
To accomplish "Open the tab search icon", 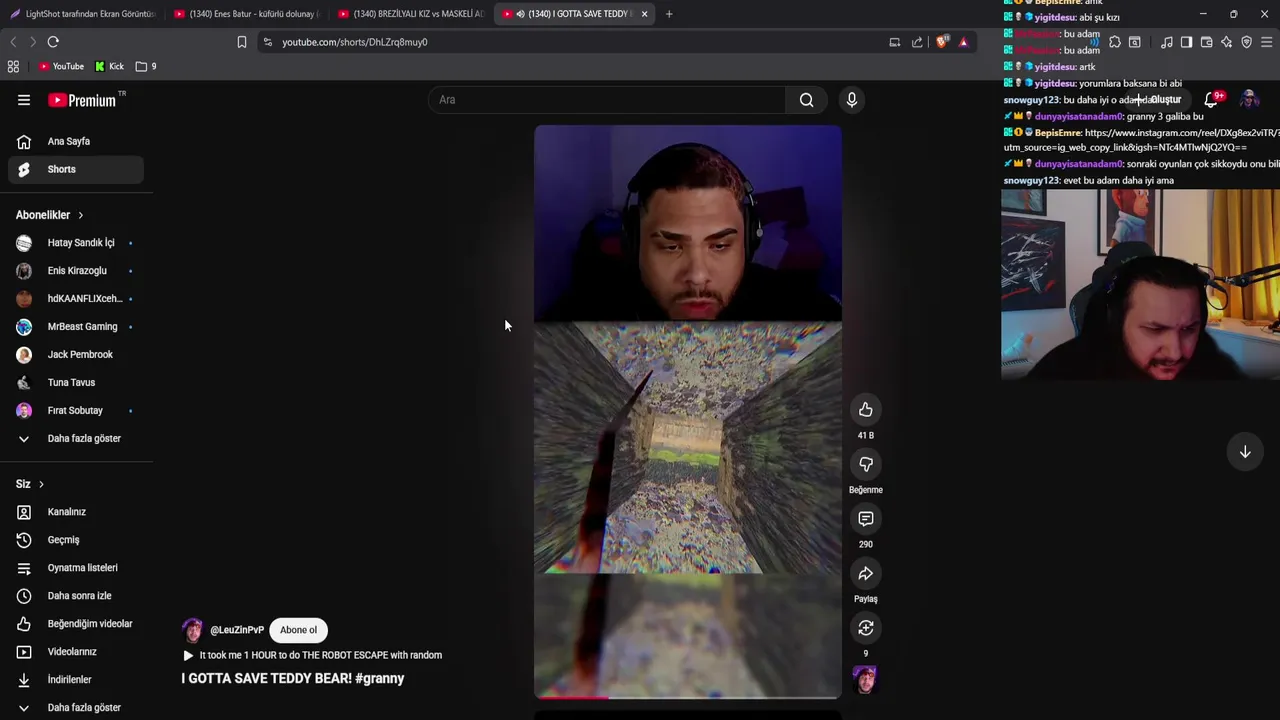I will [x=1135, y=42].
